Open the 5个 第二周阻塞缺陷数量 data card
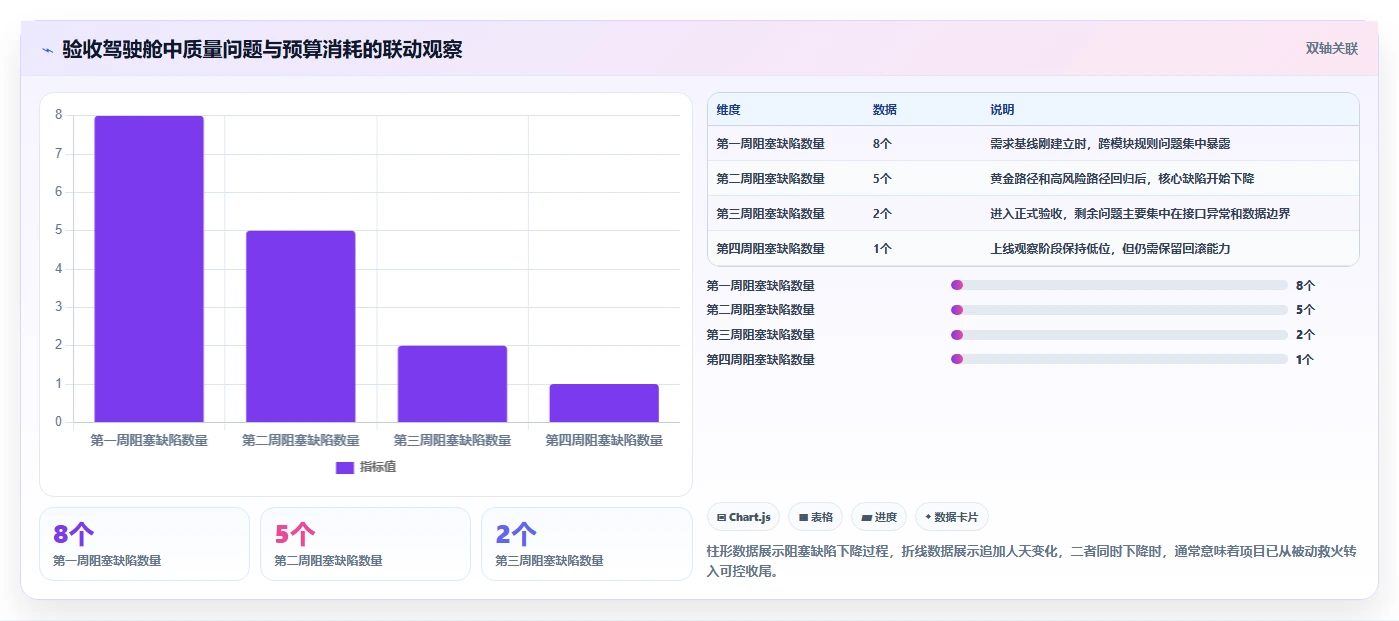The image size is (1399, 621). tap(365, 544)
